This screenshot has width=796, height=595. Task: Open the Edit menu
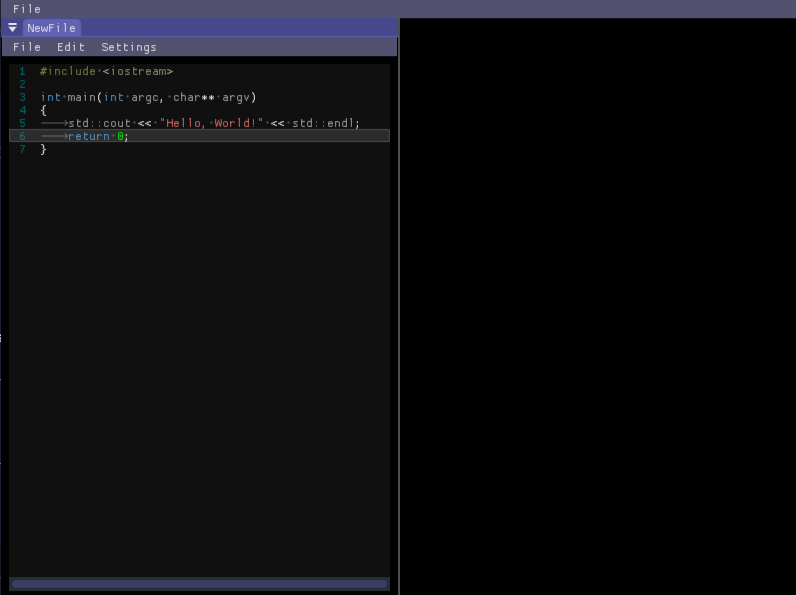point(71,47)
